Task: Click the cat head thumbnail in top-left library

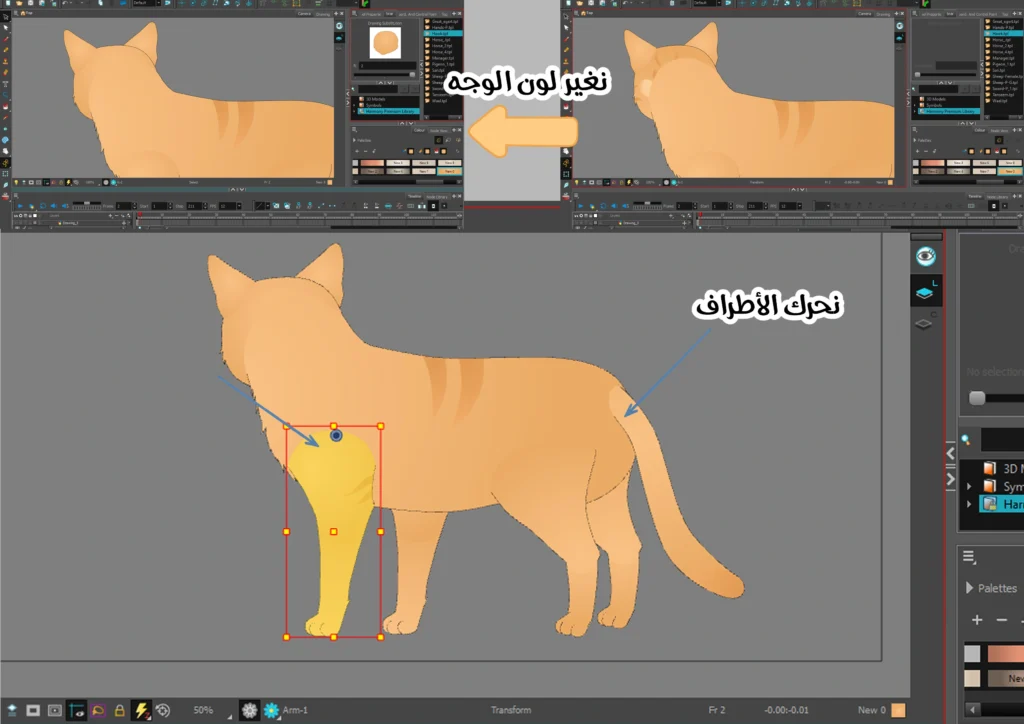Action: pos(385,43)
